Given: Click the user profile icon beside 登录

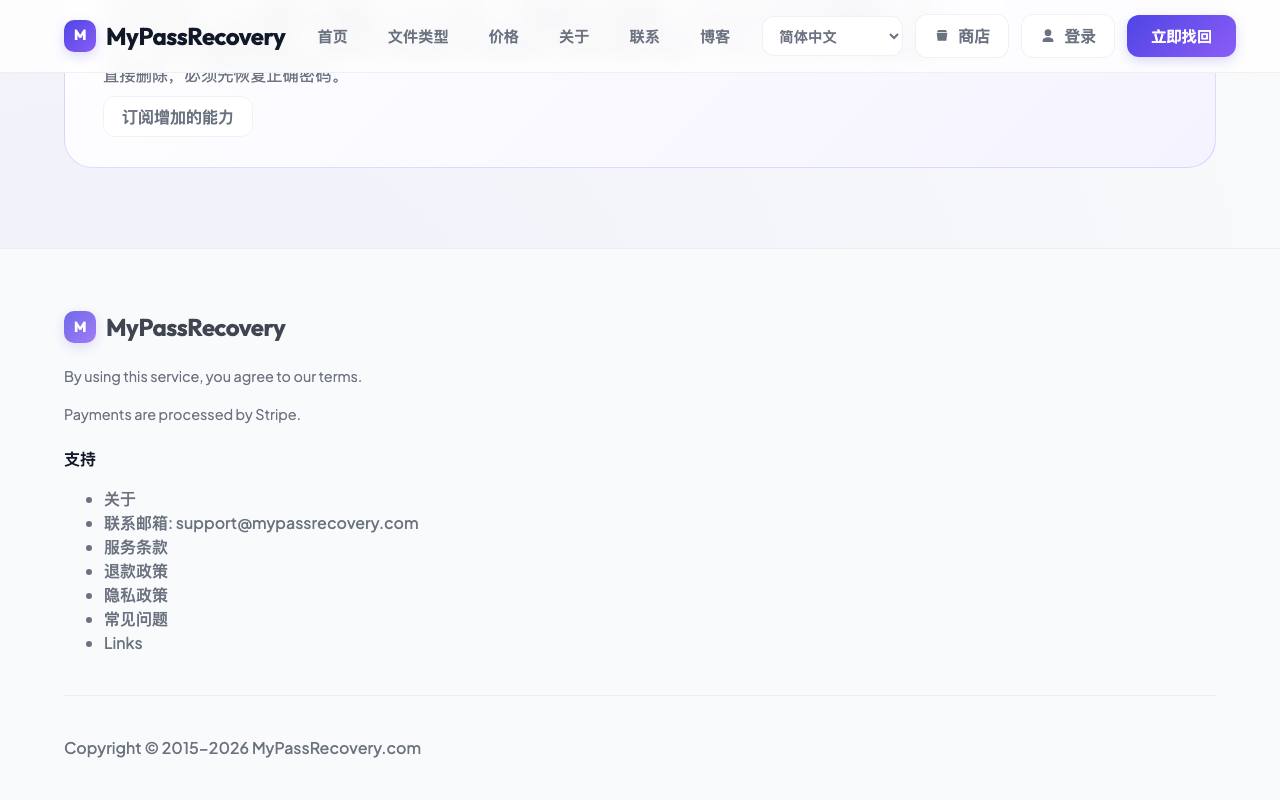Looking at the screenshot, I should click(x=1047, y=36).
